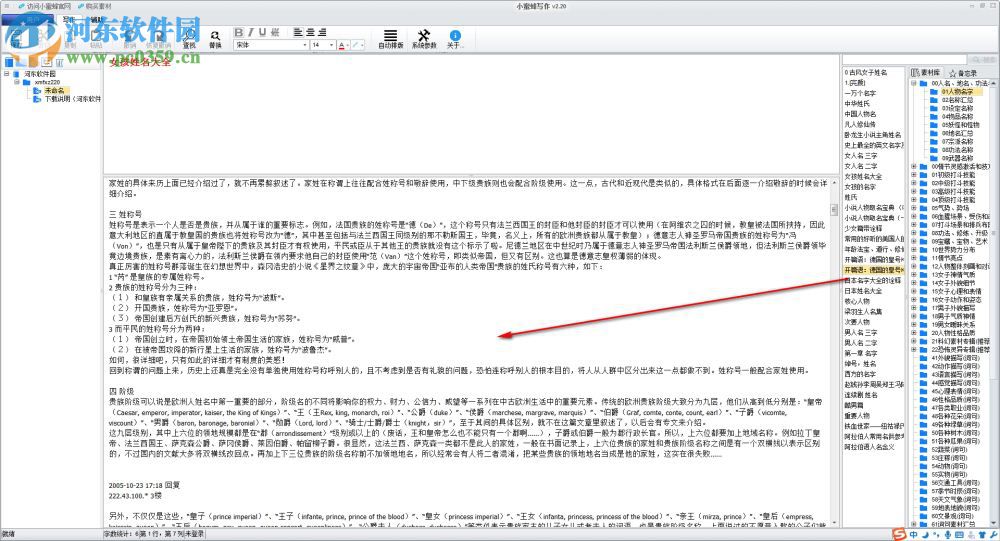Image resolution: width=1000 pixels, height=541 pixels.
Task: Open the 替换 (Replace) tool
Action: 215,39
